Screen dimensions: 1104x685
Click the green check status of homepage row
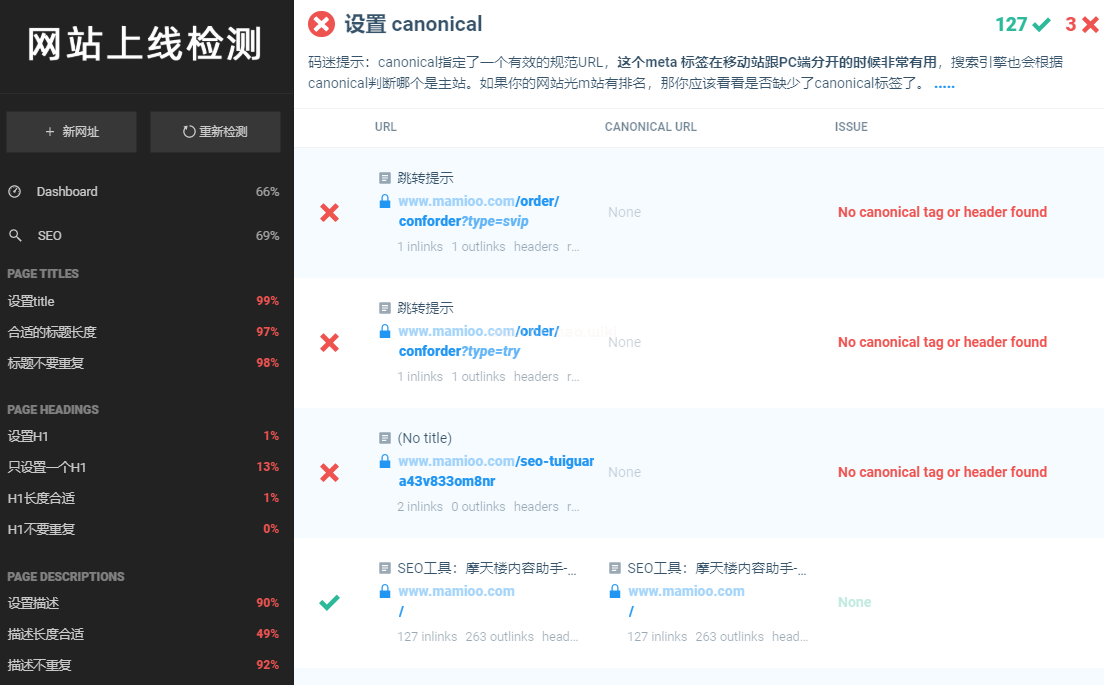329,602
